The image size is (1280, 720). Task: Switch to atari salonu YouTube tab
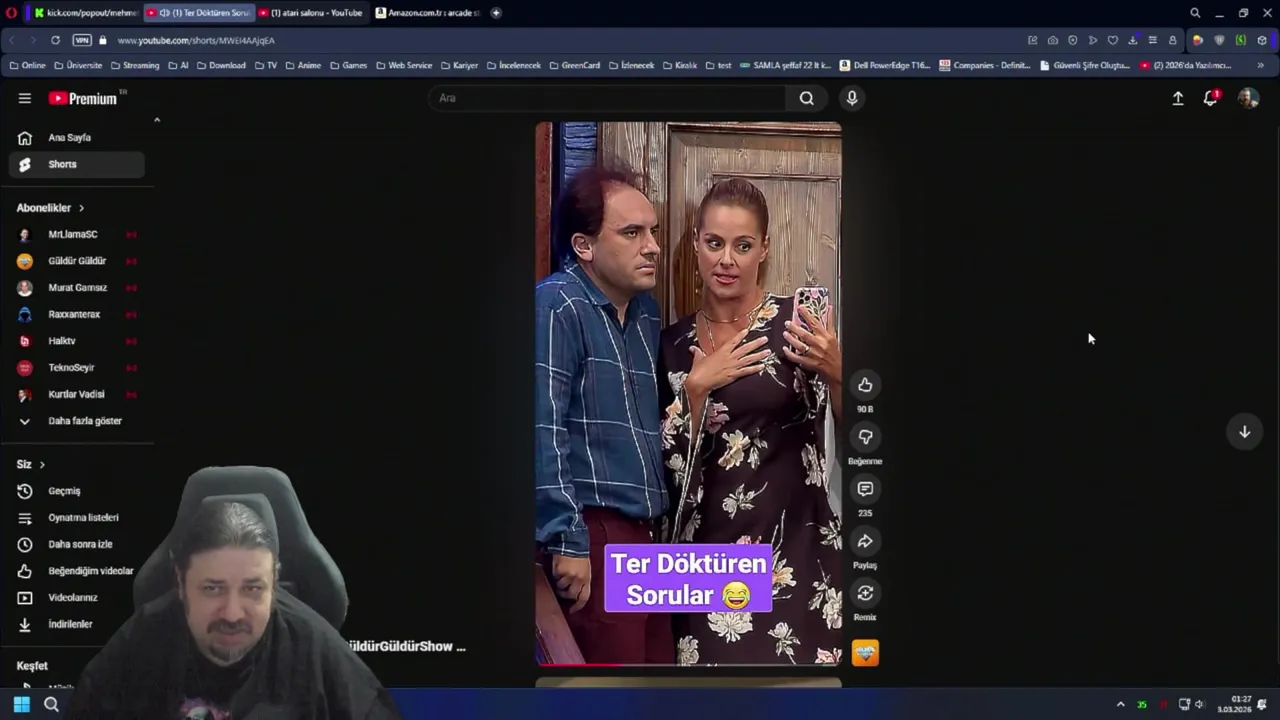tap(312, 13)
